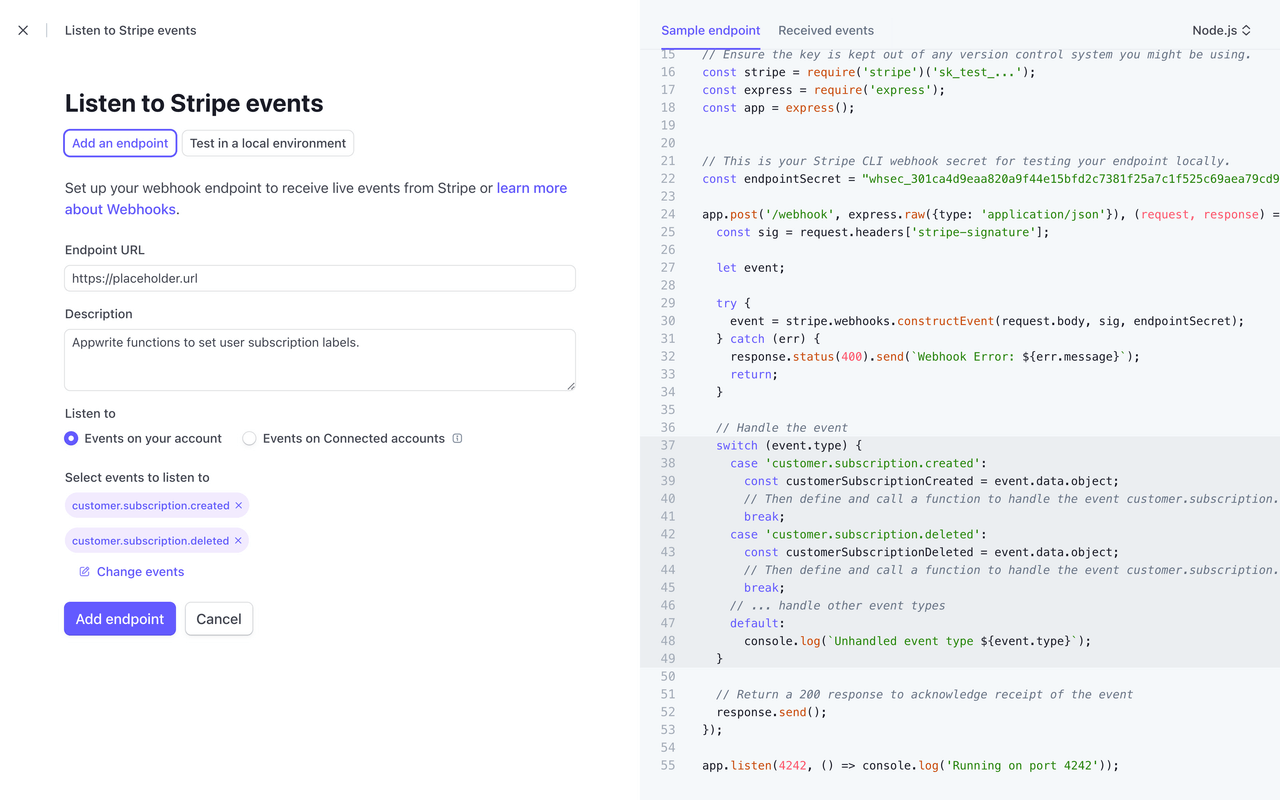The image size is (1280, 800).
Task: Remove customer.subscription.created event tag
Action: click(x=238, y=506)
